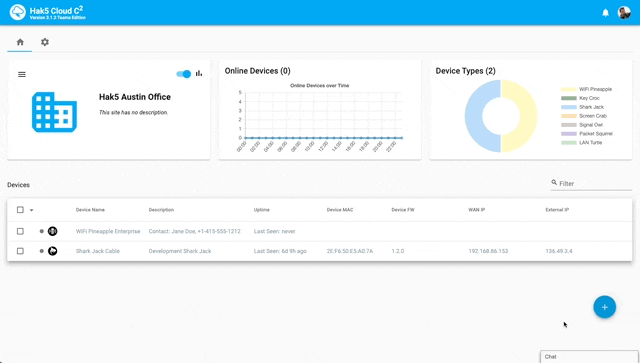
Task: Check the WiFi Pineapple Enterprise row checkbox
Action: (x=20, y=232)
